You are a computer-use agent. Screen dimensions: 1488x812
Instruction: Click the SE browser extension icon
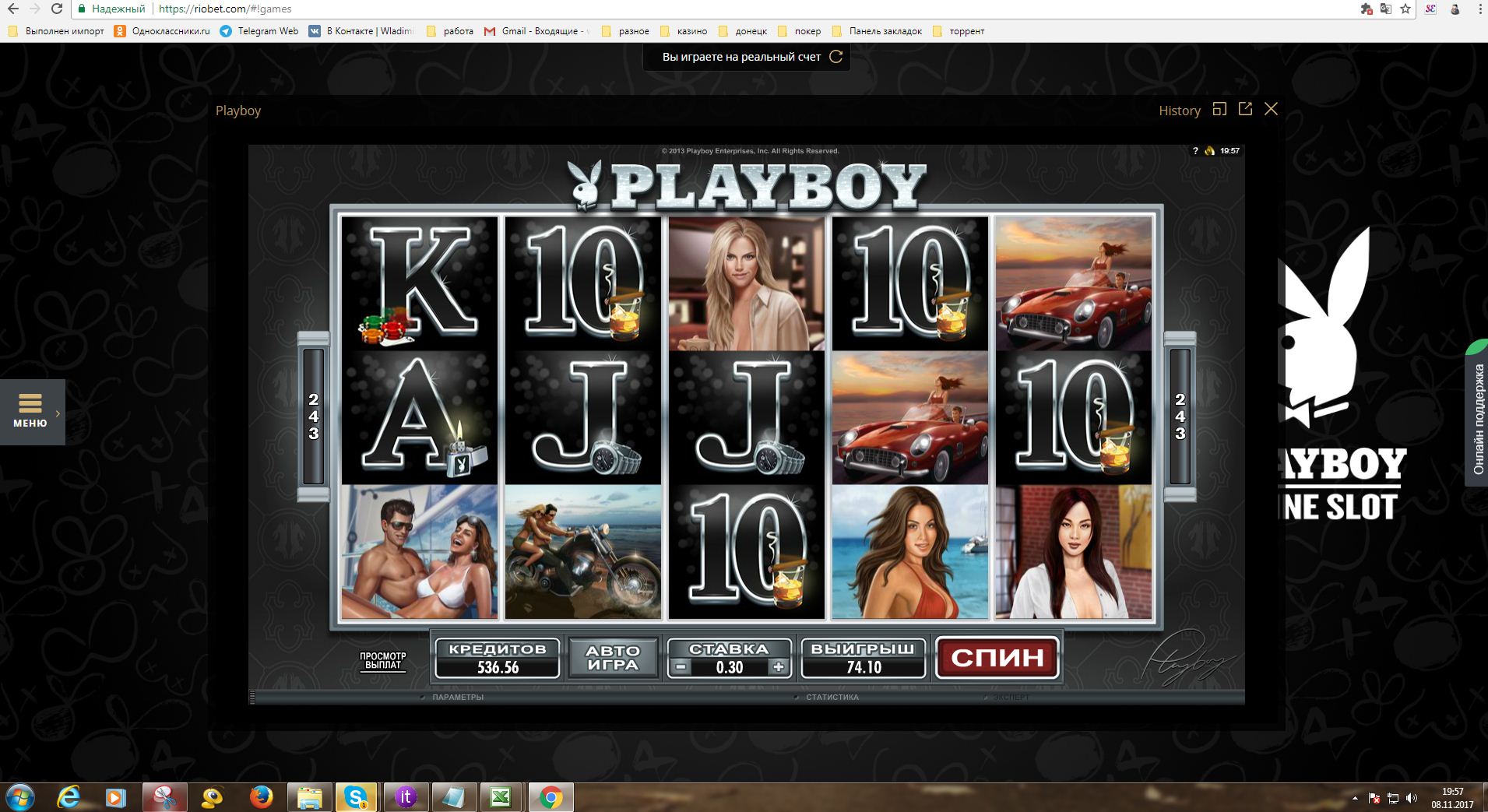click(x=1430, y=9)
